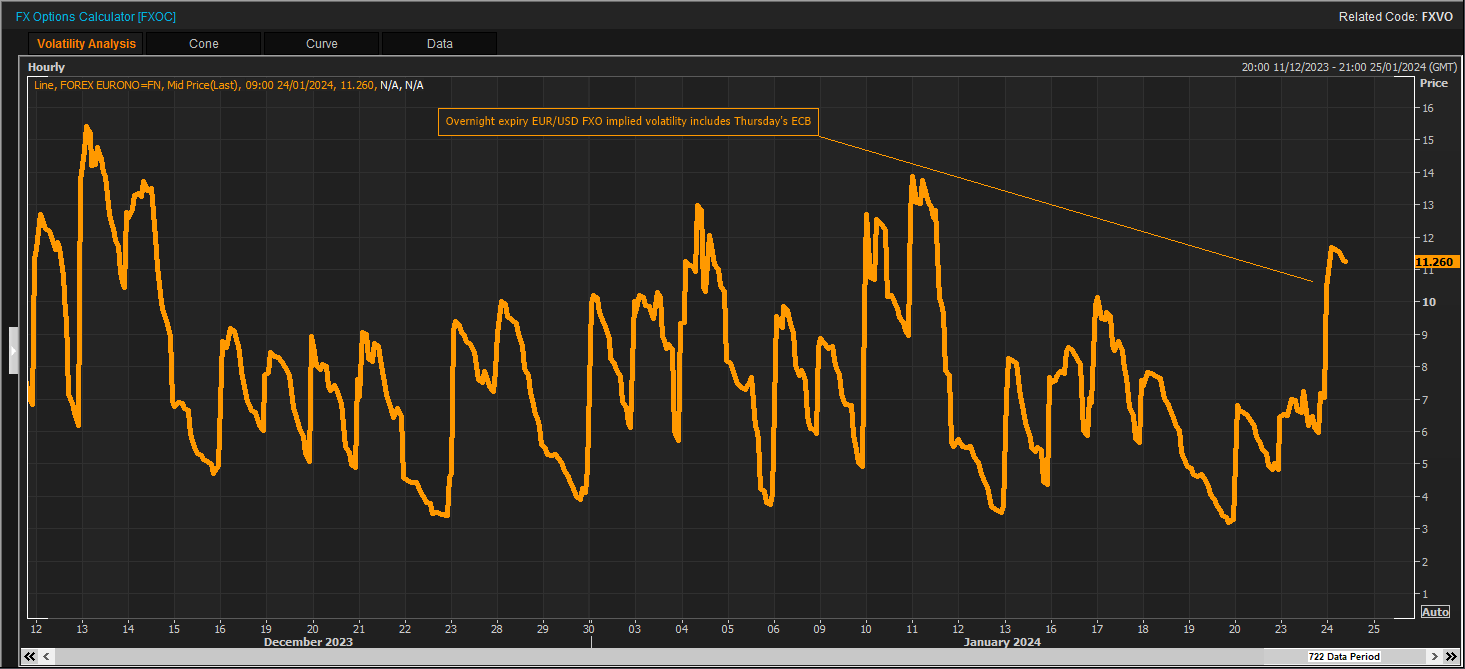The height and width of the screenshot is (669, 1465).
Task: Click the Price axis header label
Action: tap(1433, 84)
